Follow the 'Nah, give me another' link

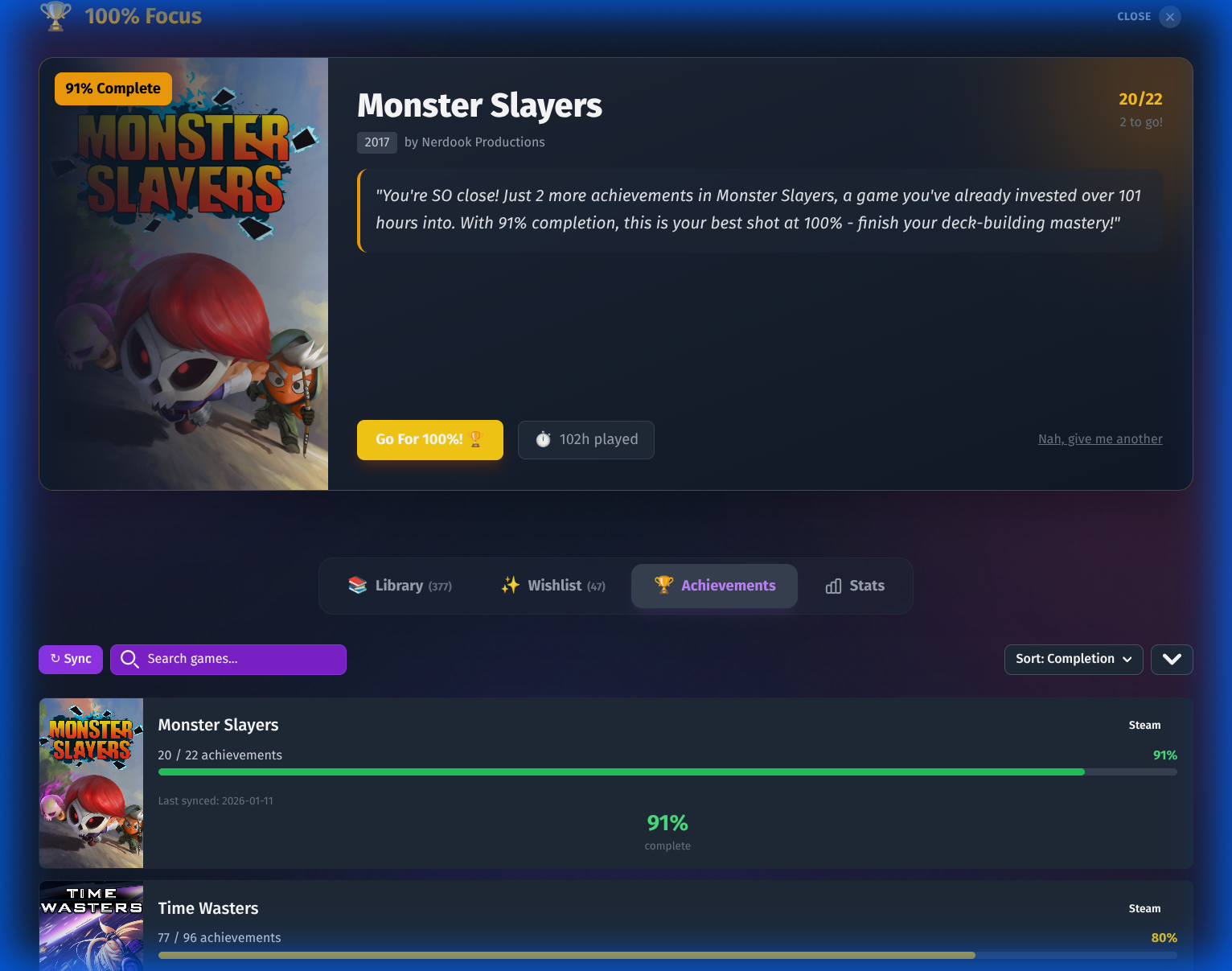click(x=1100, y=438)
